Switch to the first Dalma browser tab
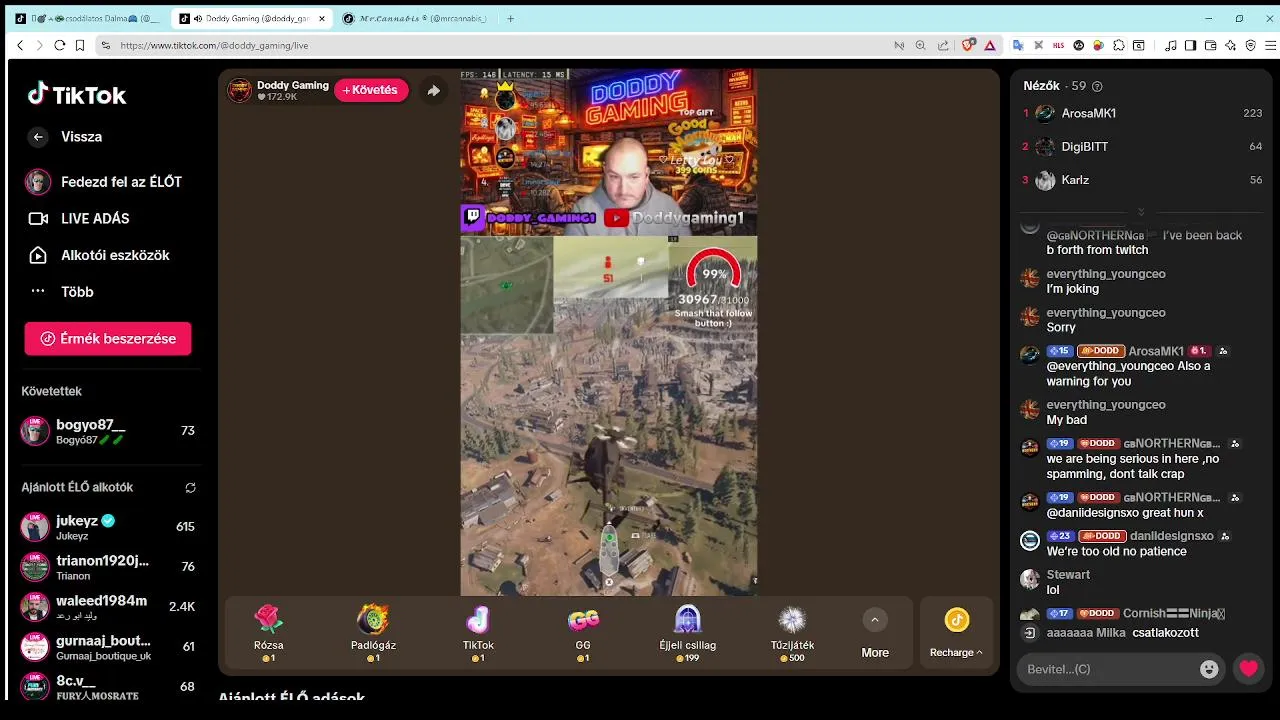Screen dimensions: 1280x720 [x=87, y=18]
